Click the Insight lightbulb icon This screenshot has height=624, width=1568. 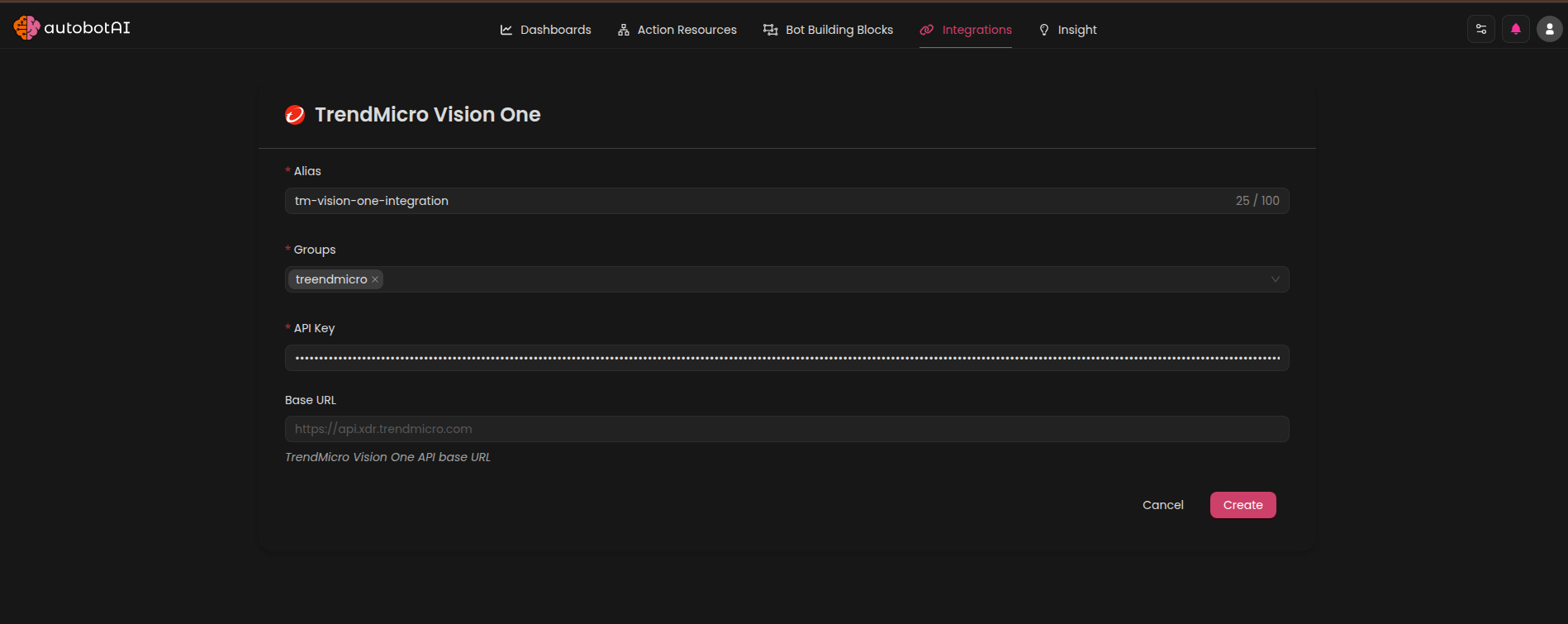coord(1044,30)
